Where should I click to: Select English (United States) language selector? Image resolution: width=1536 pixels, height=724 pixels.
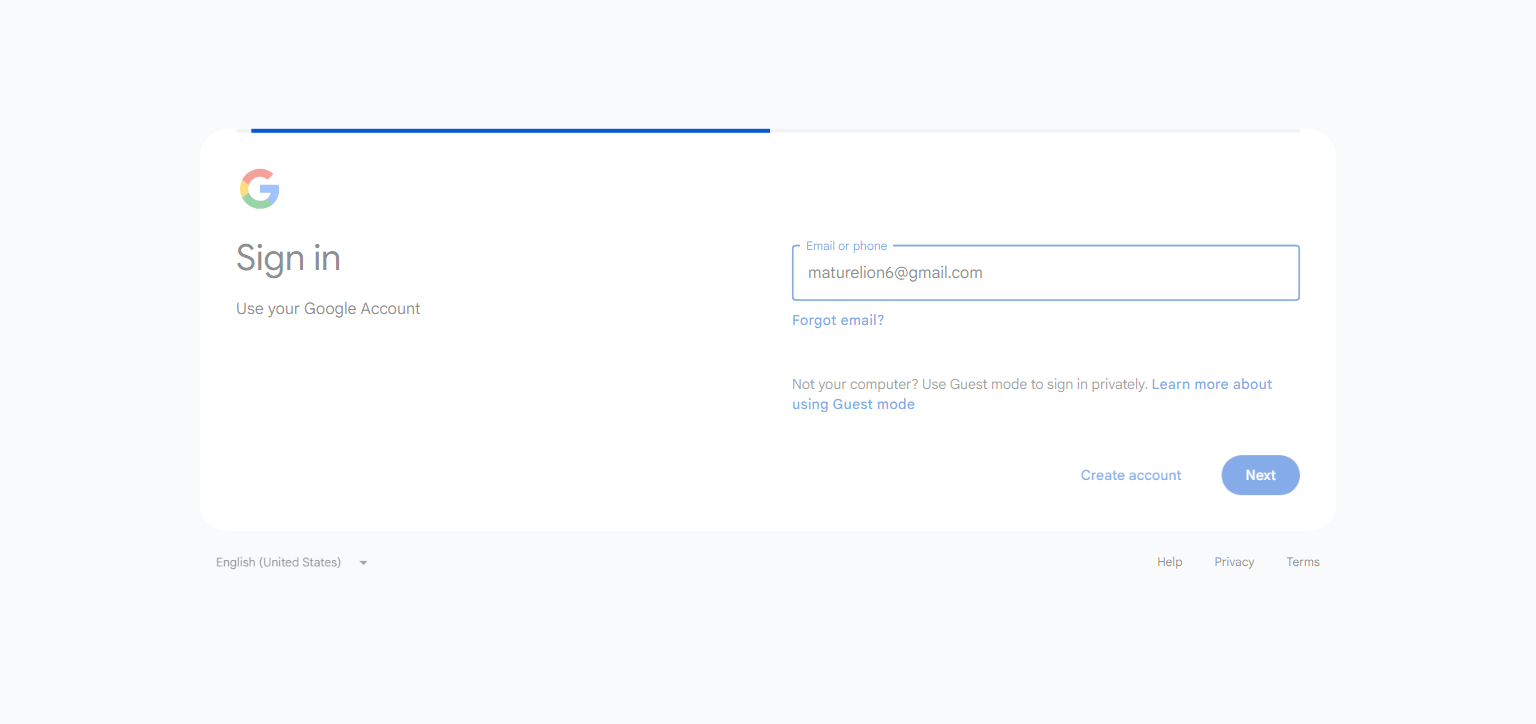pos(292,562)
